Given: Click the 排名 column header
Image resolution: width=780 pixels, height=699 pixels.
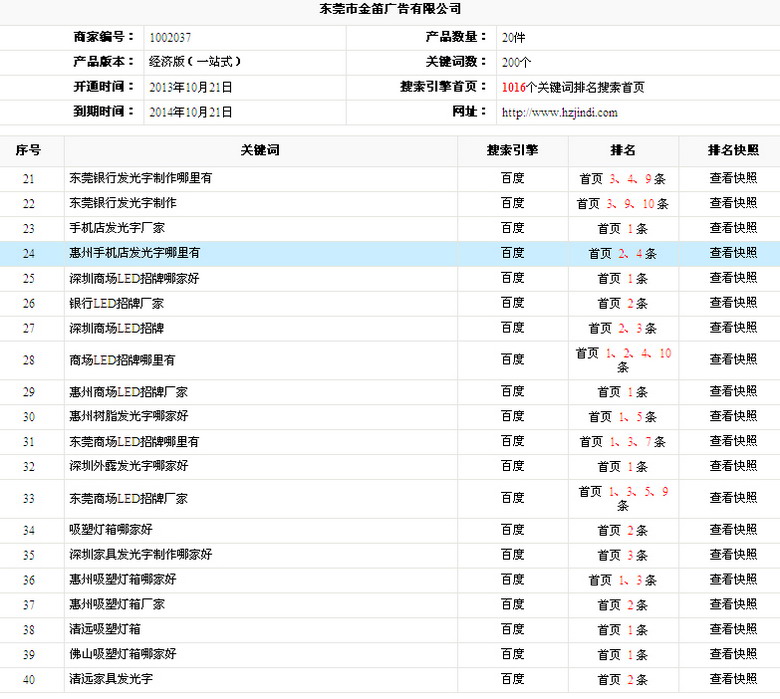Looking at the screenshot, I should (x=623, y=150).
